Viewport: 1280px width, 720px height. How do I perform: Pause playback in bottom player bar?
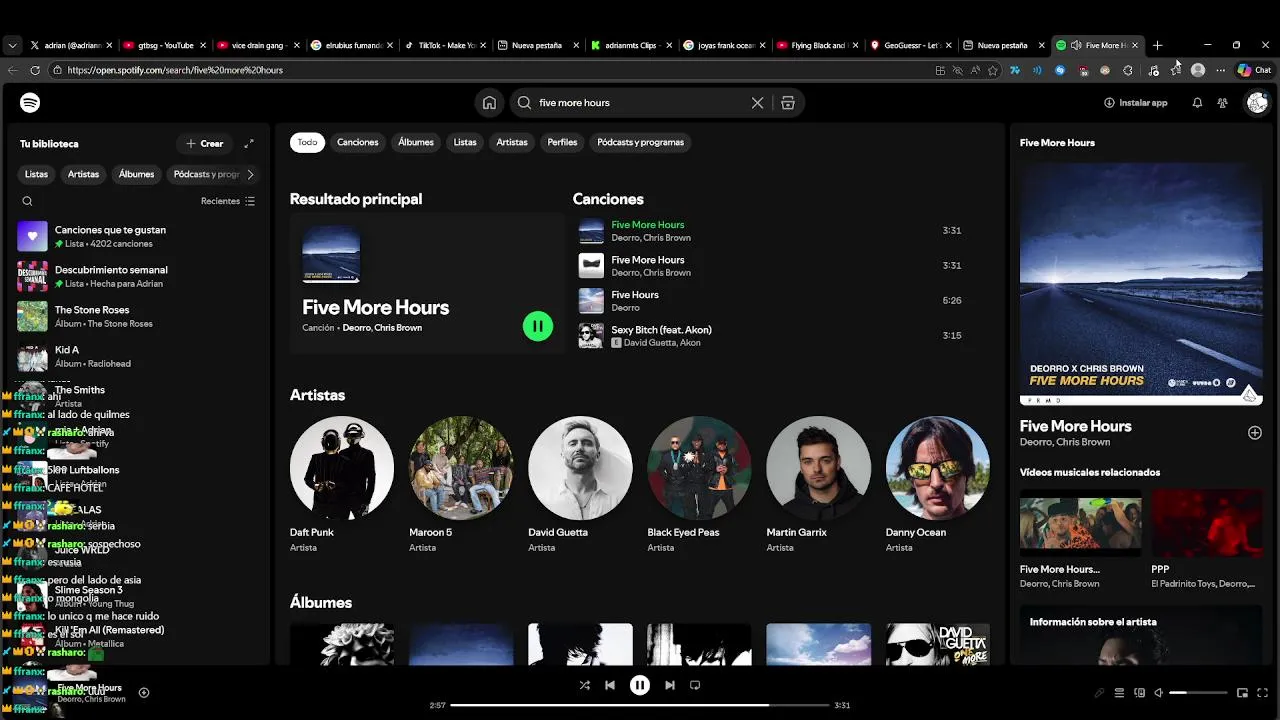[x=640, y=685]
